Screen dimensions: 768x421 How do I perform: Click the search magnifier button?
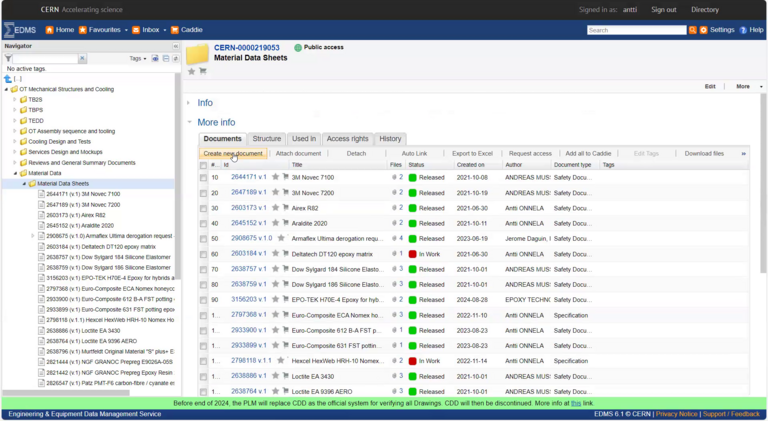click(692, 30)
